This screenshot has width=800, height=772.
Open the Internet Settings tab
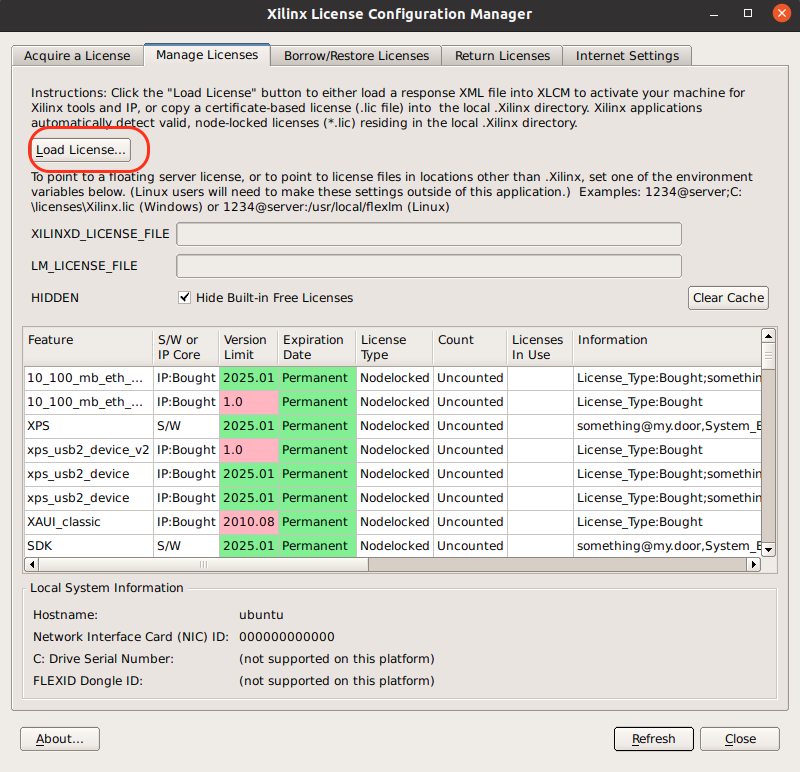click(627, 56)
